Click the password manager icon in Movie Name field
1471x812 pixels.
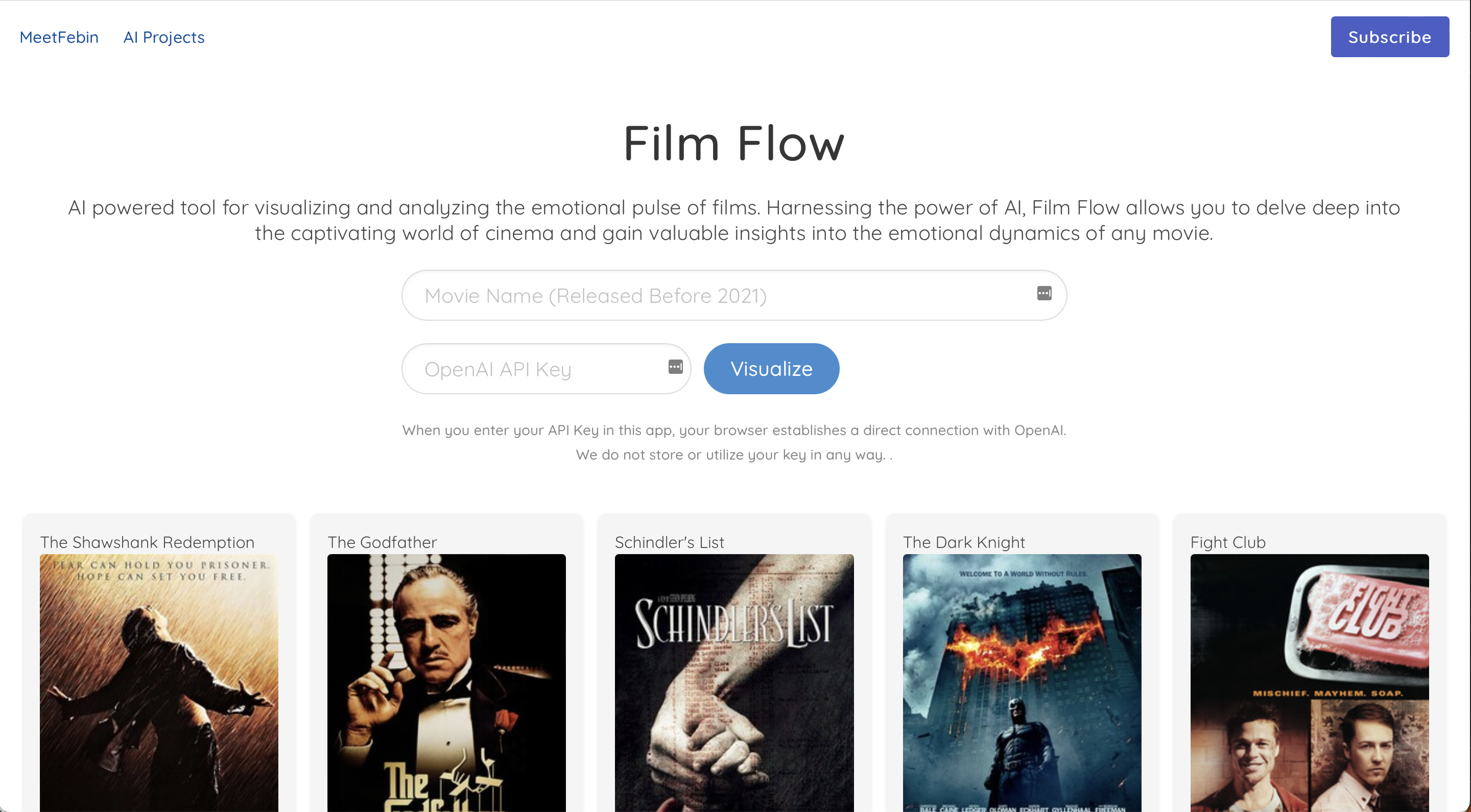[1044, 294]
